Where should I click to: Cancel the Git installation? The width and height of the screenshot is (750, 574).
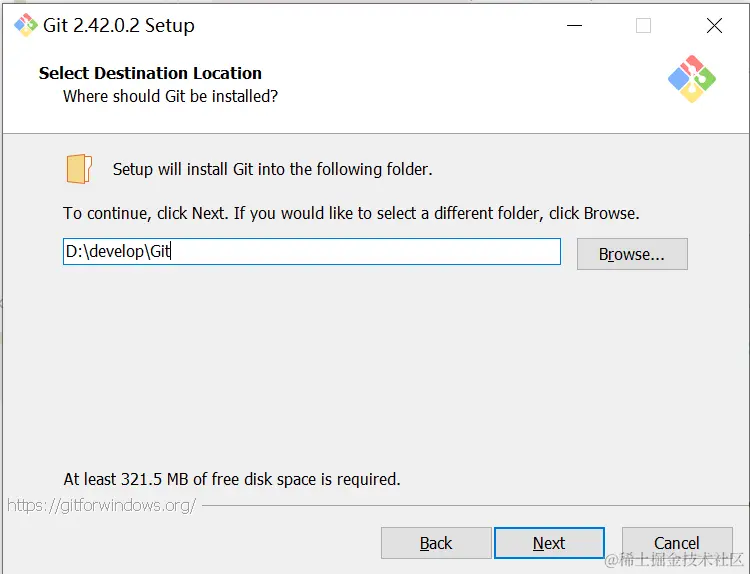tap(677, 543)
